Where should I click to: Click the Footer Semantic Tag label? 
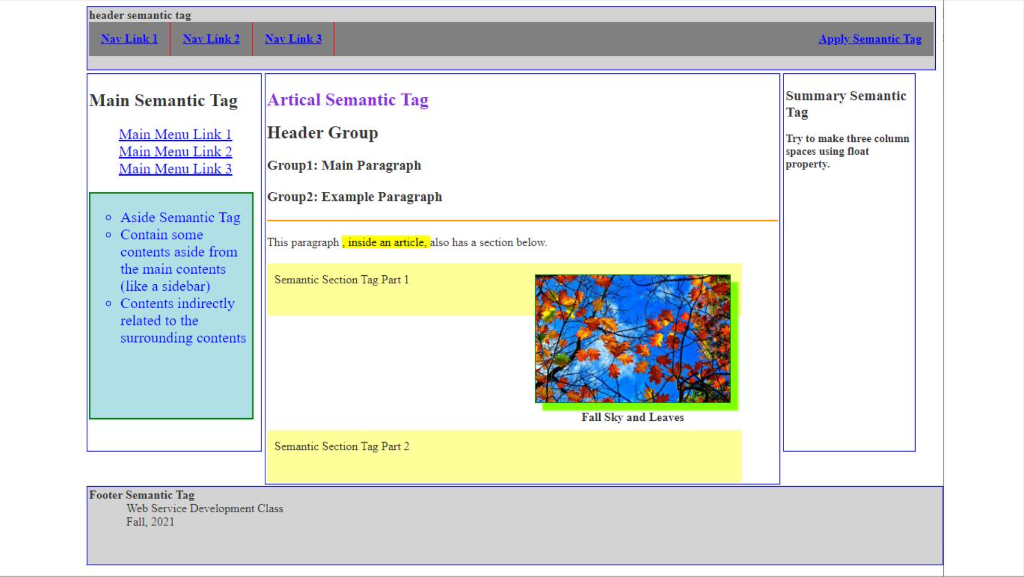[x=142, y=495]
